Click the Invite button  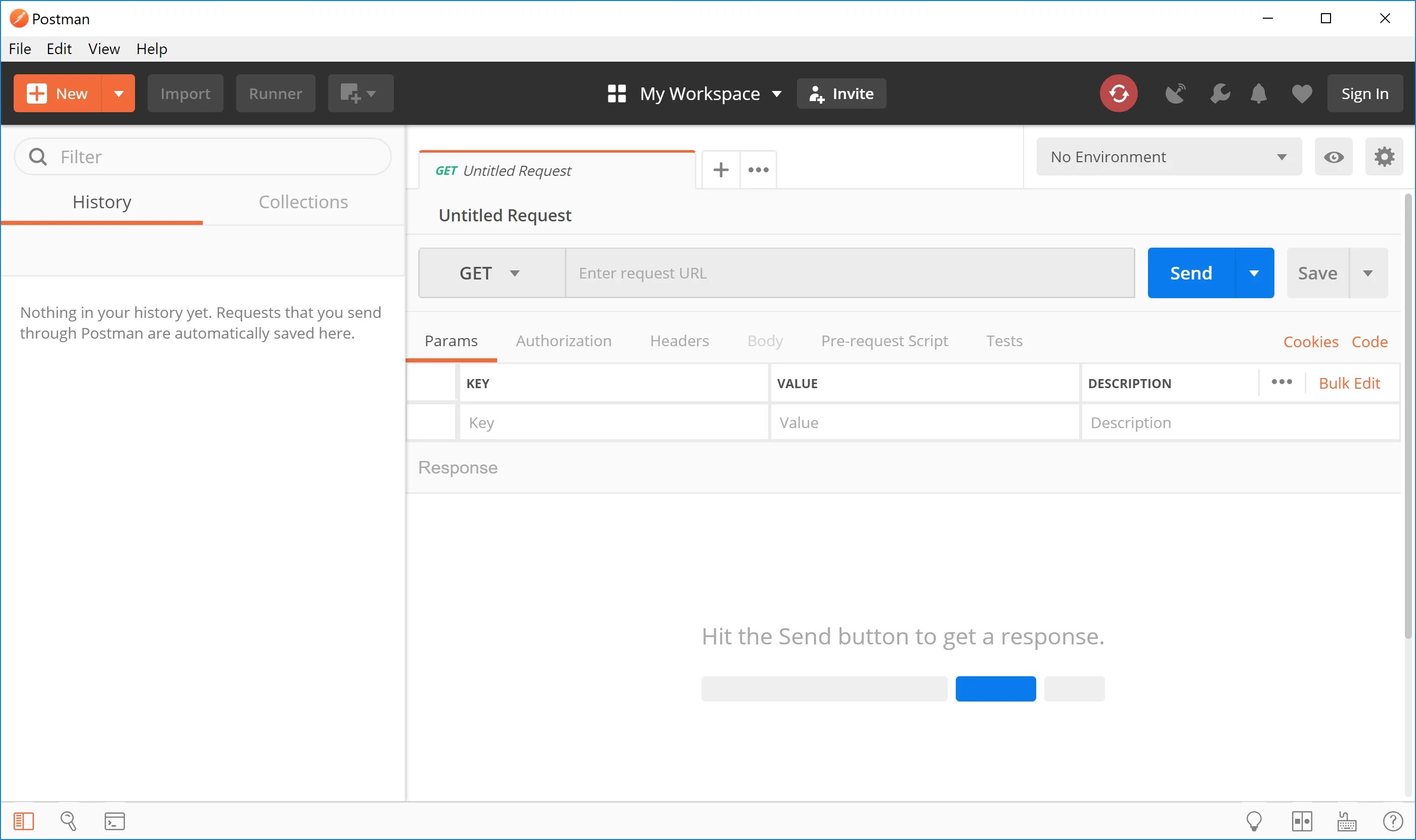pyautogui.click(x=841, y=94)
